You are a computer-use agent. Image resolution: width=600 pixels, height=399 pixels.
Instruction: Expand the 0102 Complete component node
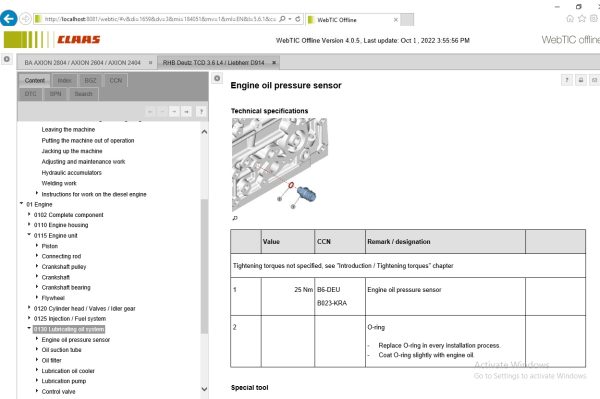[29, 214]
